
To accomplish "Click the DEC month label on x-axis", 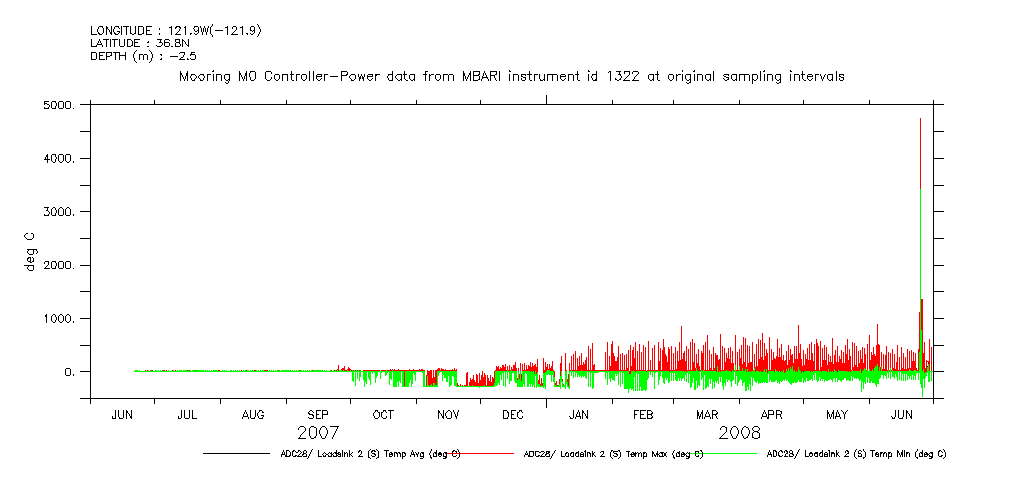I will coord(512,415).
